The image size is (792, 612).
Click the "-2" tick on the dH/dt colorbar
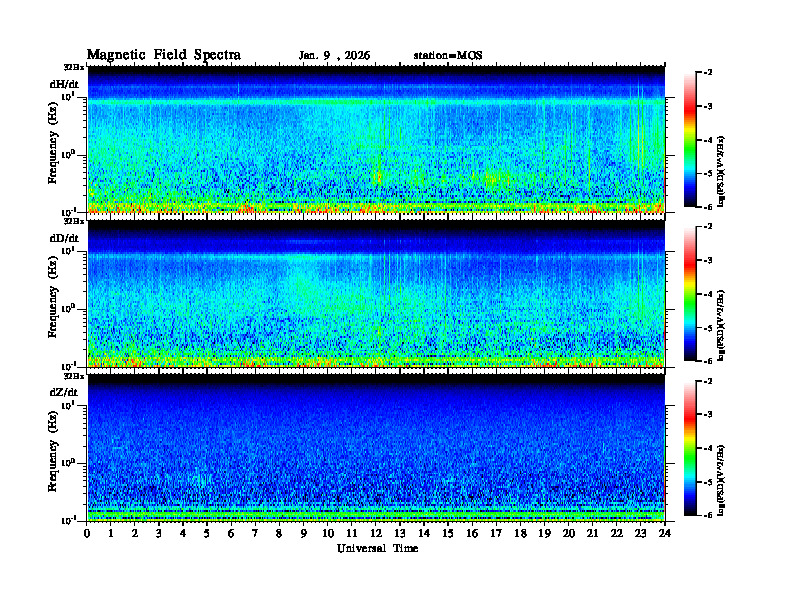point(708,73)
